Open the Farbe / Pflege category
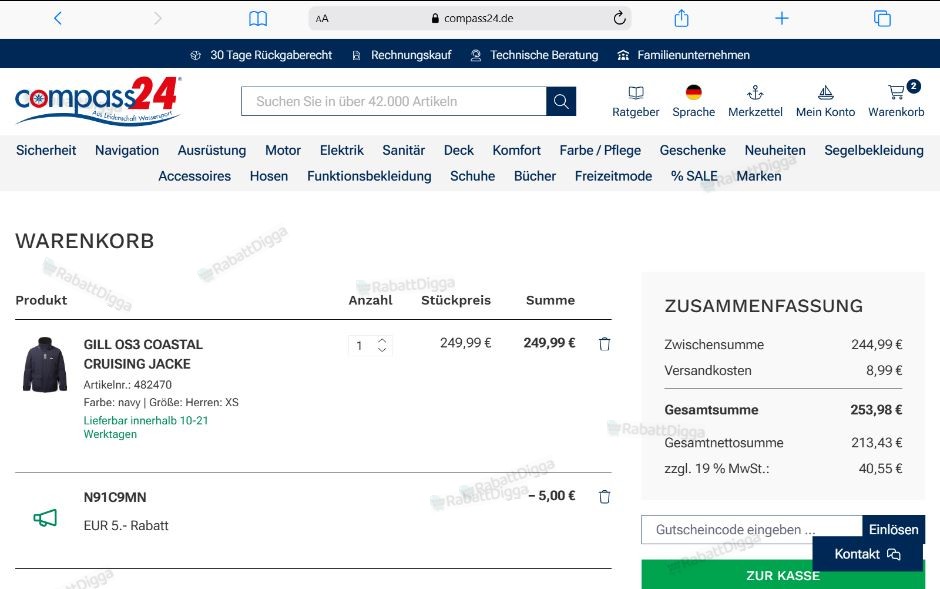The width and height of the screenshot is (940, 589). coord(600,150)
